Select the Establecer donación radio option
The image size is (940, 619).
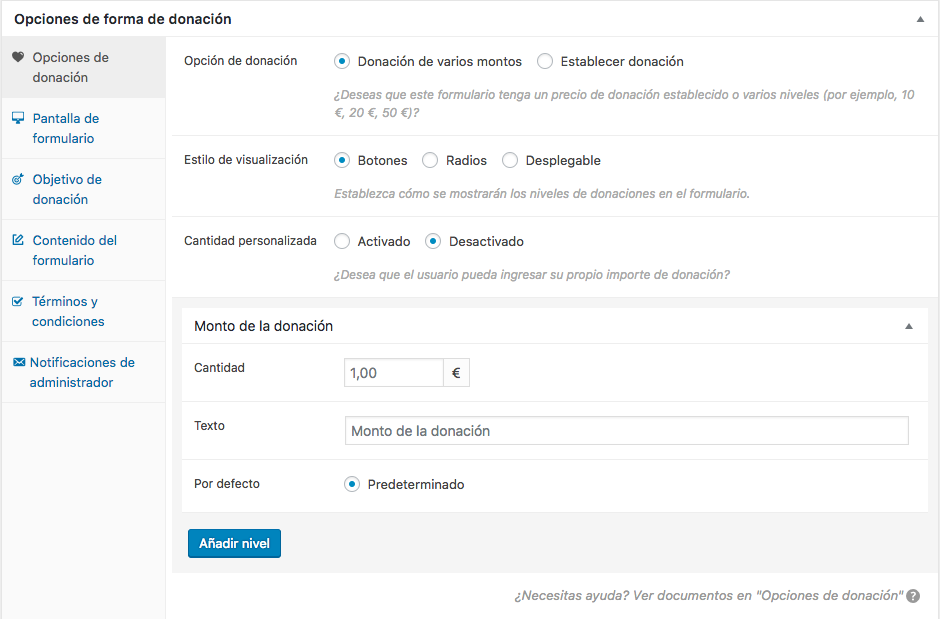545,62
